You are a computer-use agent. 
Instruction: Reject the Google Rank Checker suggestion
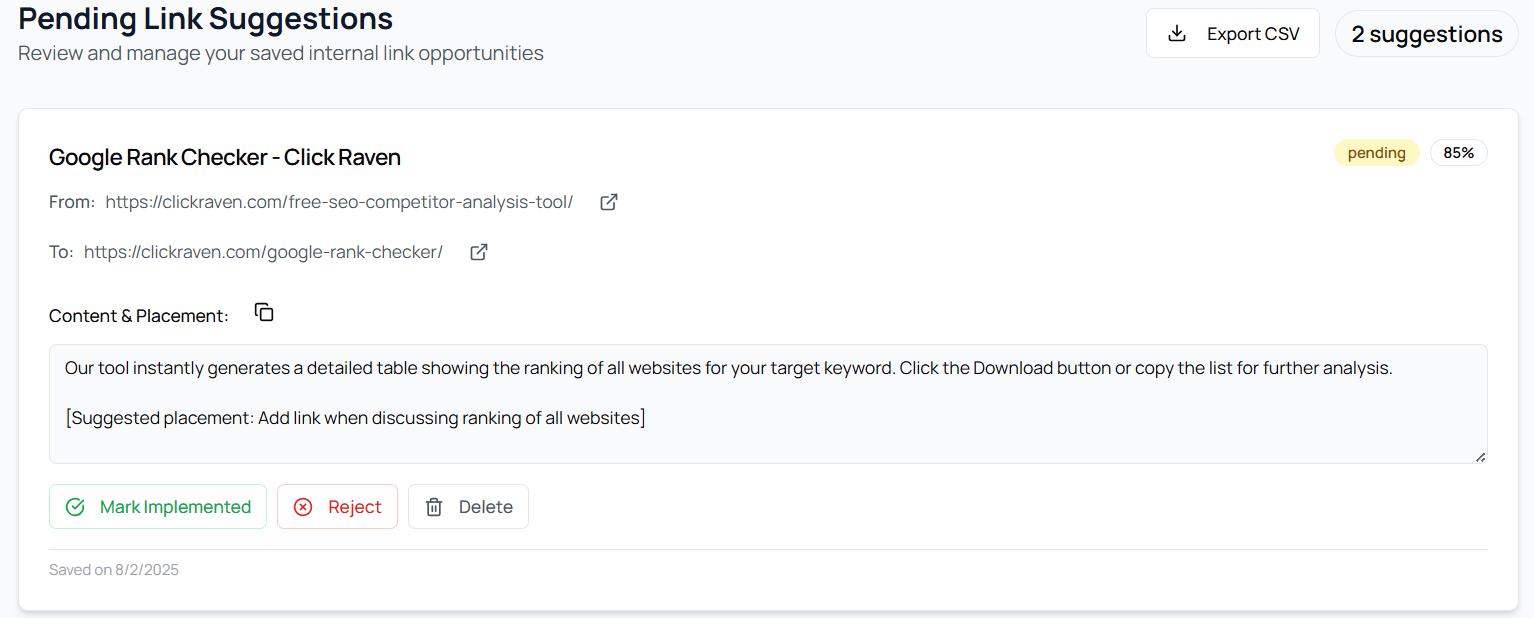(x=337, y=507)
